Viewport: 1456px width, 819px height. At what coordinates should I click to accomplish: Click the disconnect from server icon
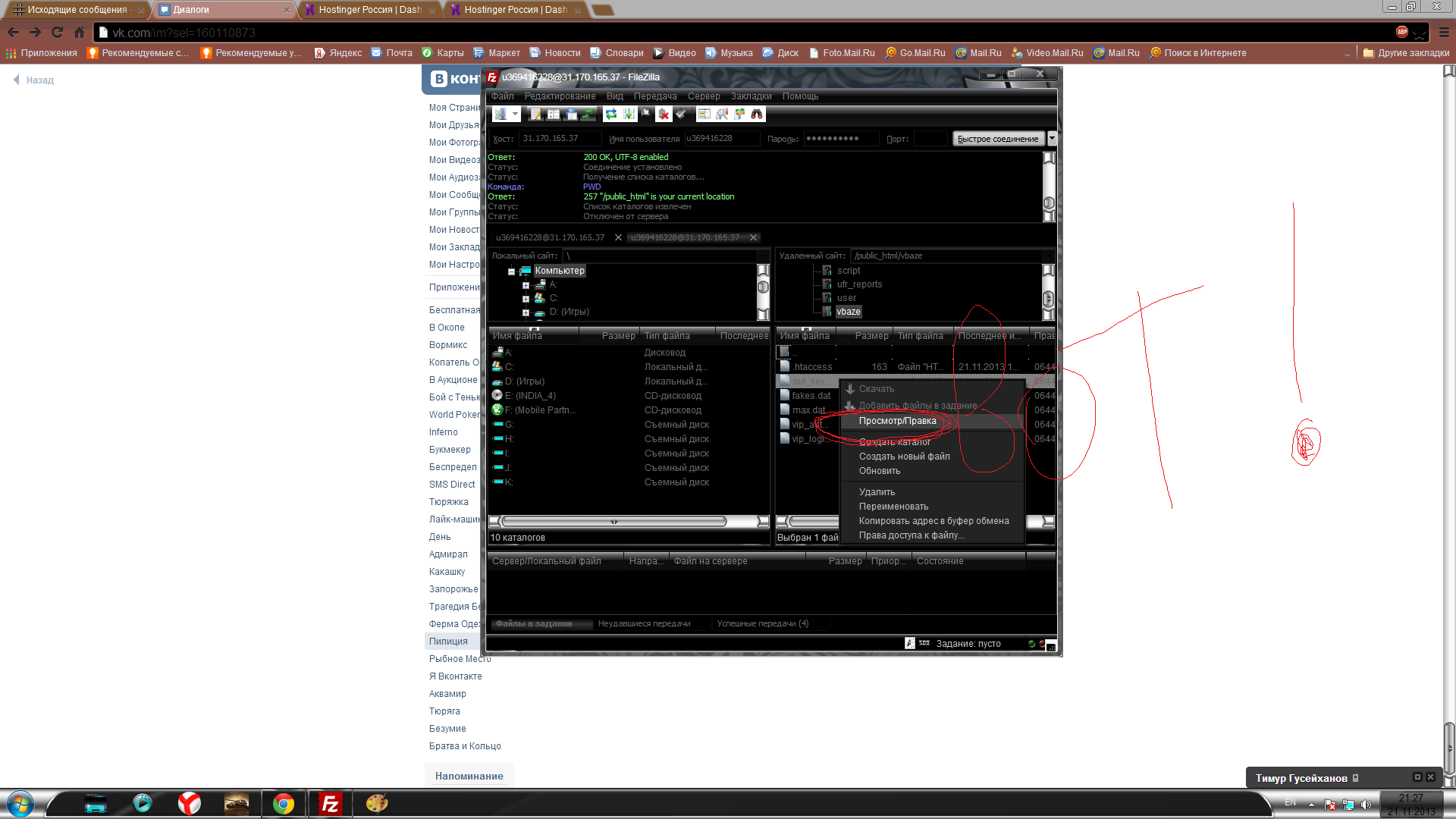tap(664, 115)
